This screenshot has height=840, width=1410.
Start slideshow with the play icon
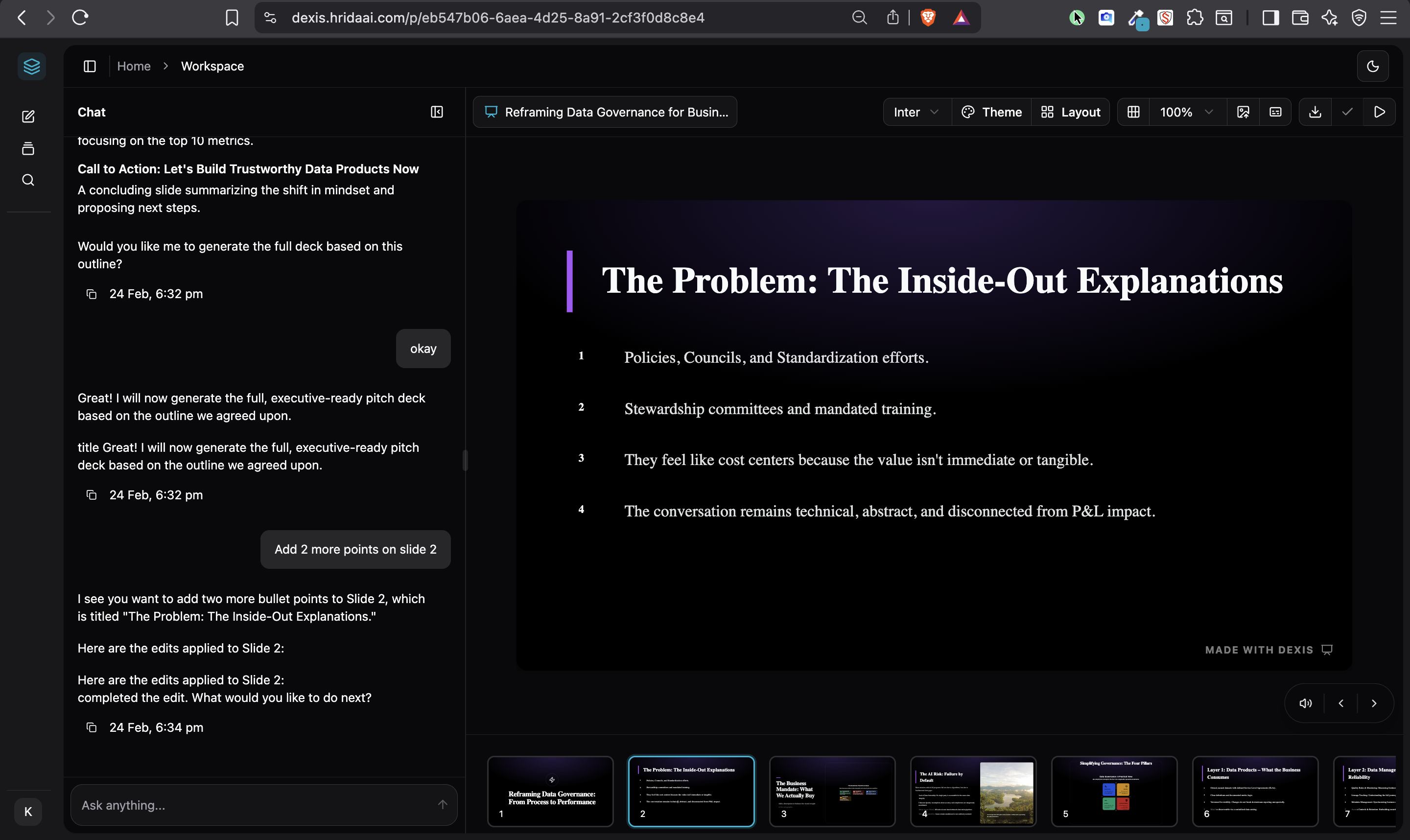1380,112
